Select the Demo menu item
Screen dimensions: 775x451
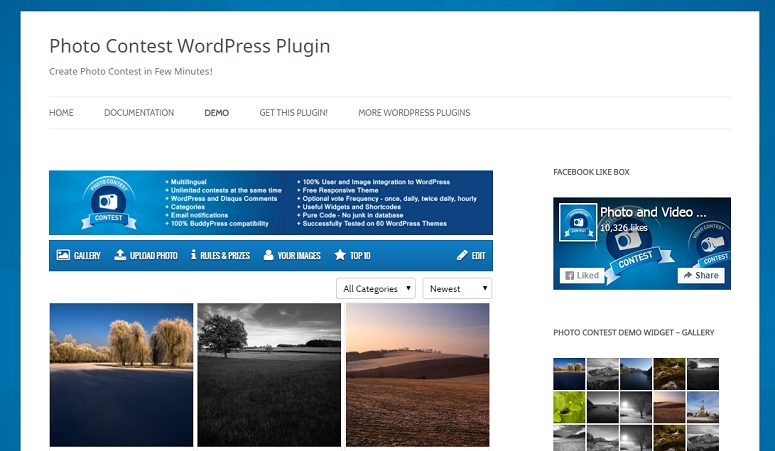click(x=216, y=113)
